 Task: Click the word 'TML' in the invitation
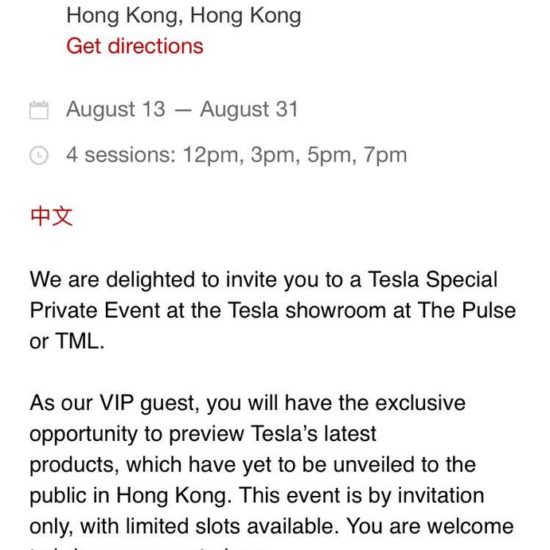[80, 341]
